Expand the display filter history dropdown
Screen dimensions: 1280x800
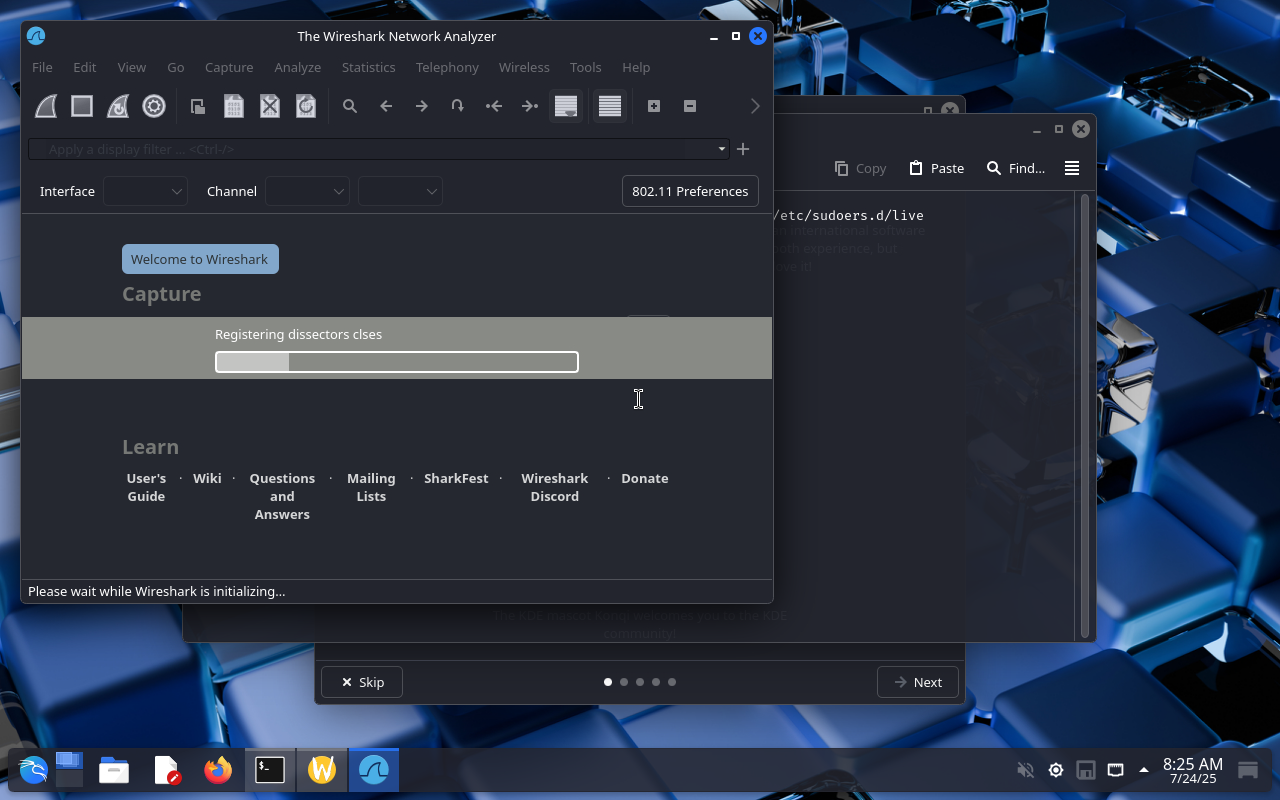coord(721,149)
